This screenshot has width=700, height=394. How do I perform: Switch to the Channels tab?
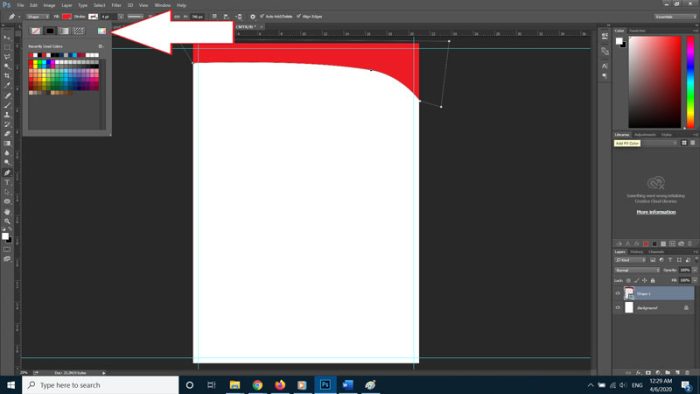[656, 252]
